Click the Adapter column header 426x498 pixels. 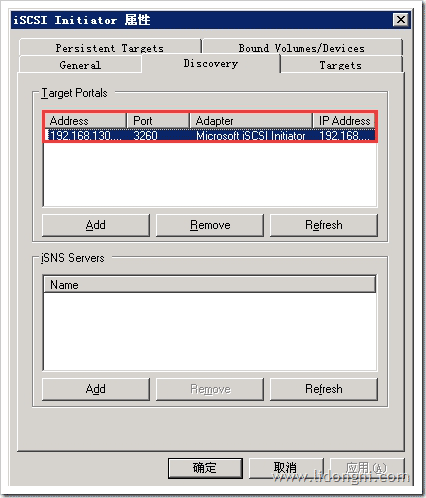coord(251,121)
